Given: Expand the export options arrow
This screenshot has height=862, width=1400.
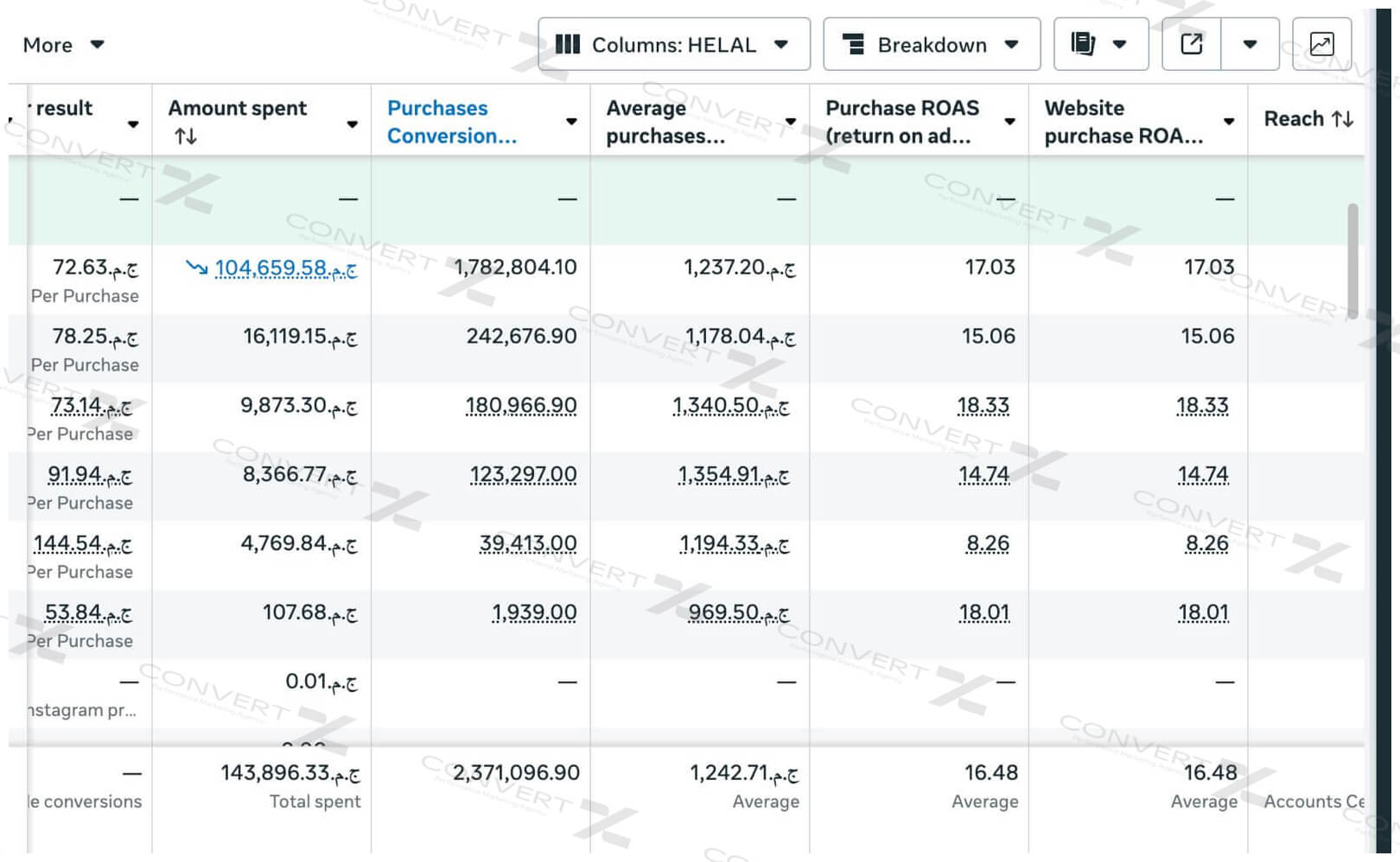Looking at the screenshot, I should [x=1250, y=44].
